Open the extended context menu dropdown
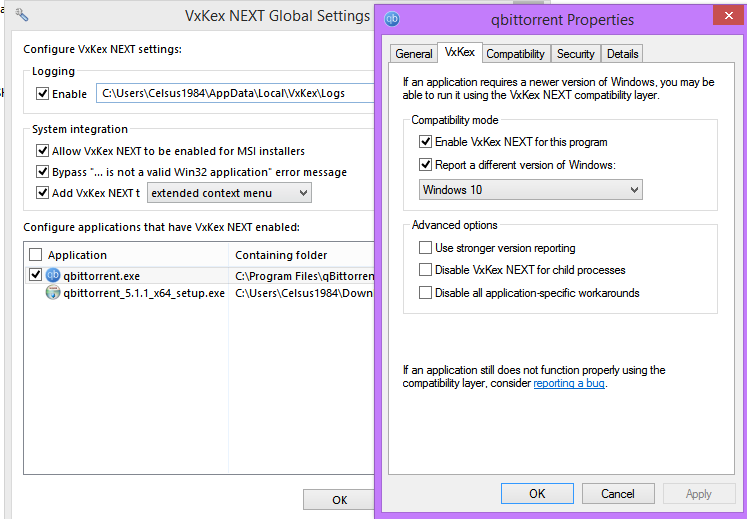This screenshot has height=519, width=747. (x=229, y=193)
